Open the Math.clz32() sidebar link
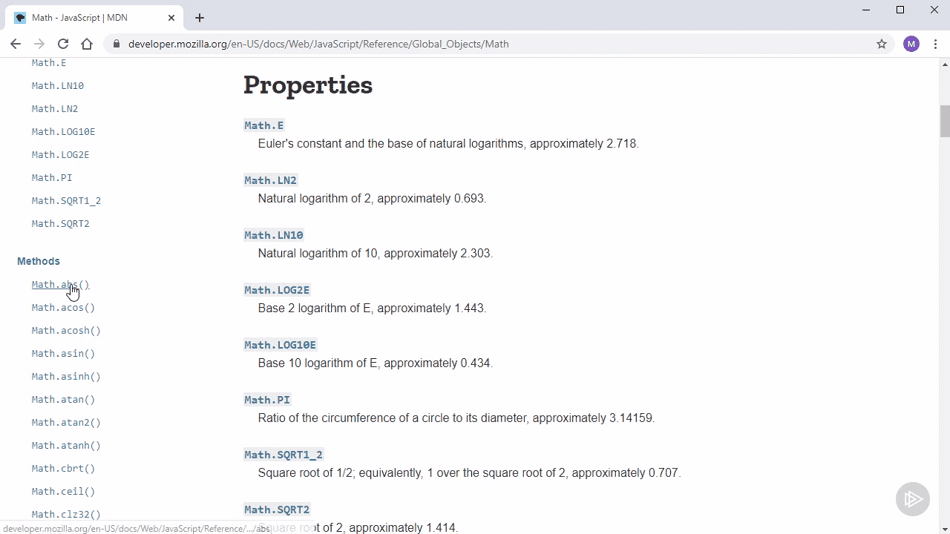 point(66,515)
